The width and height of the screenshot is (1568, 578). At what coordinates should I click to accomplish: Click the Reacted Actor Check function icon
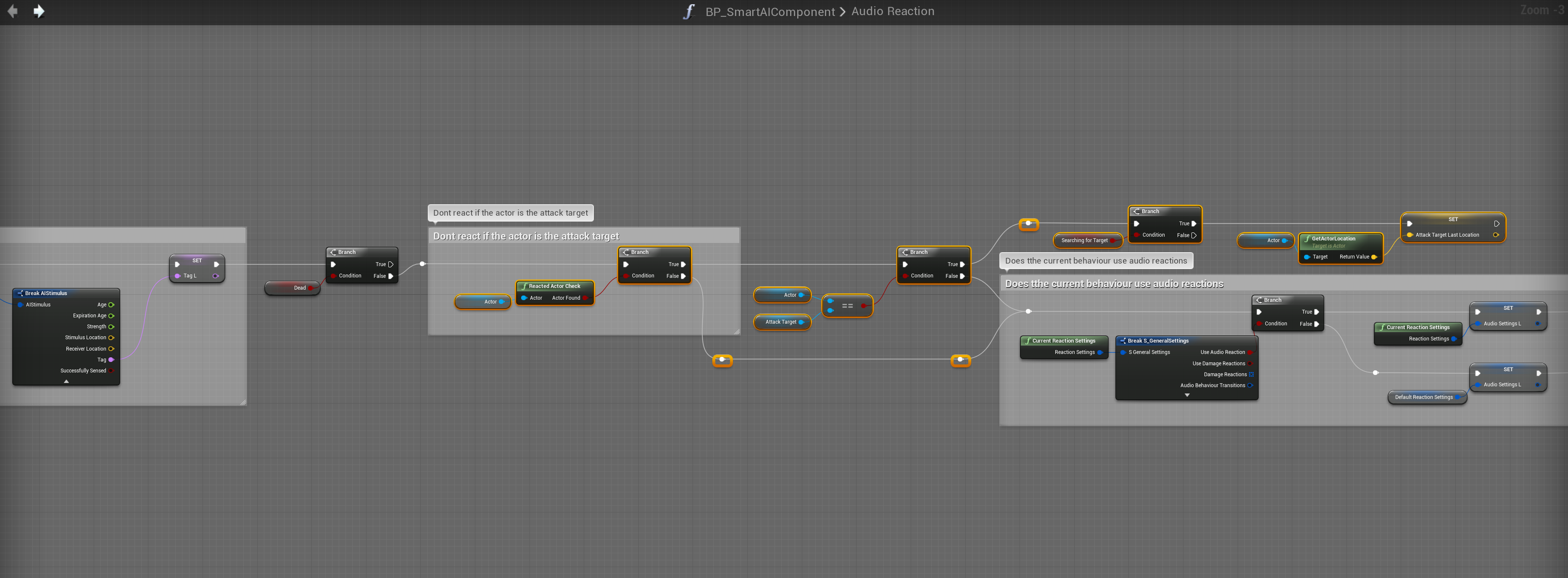coord(524,286)
